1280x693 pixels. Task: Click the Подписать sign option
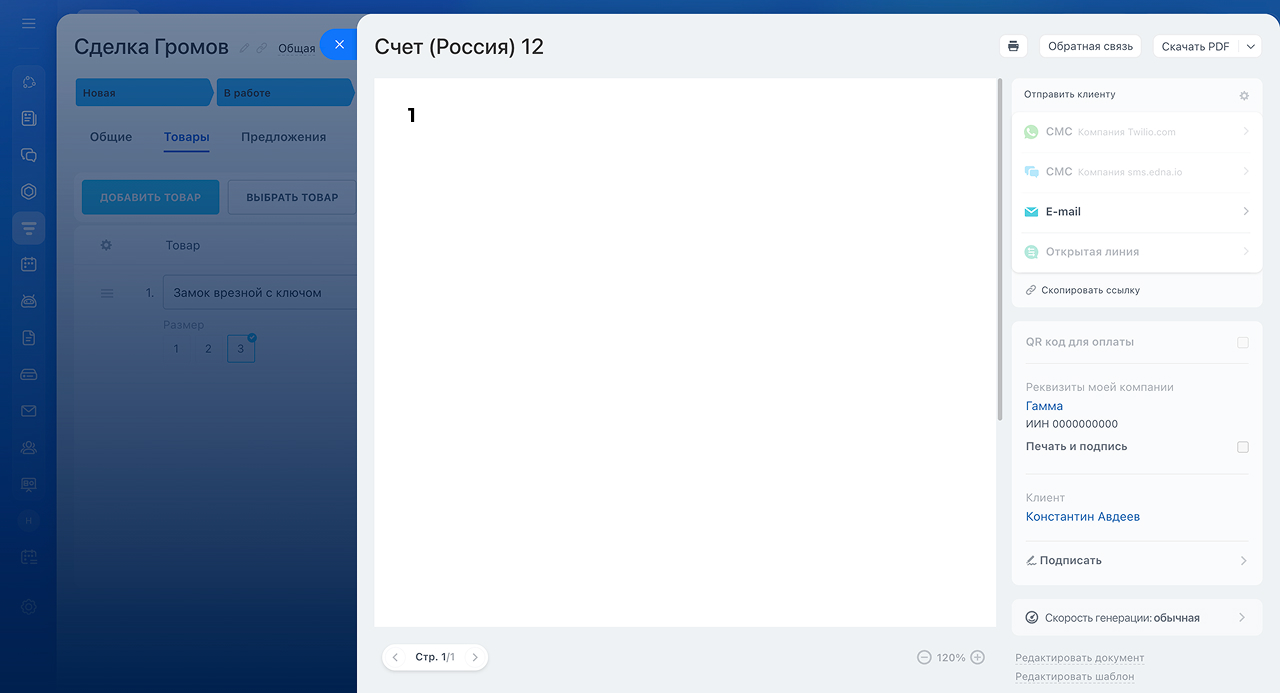click(1070, 561)
